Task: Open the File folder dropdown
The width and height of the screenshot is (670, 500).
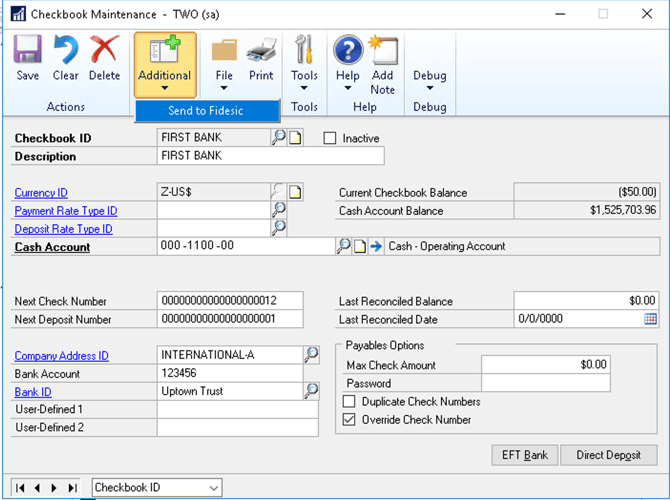Action: coord(224,64)
